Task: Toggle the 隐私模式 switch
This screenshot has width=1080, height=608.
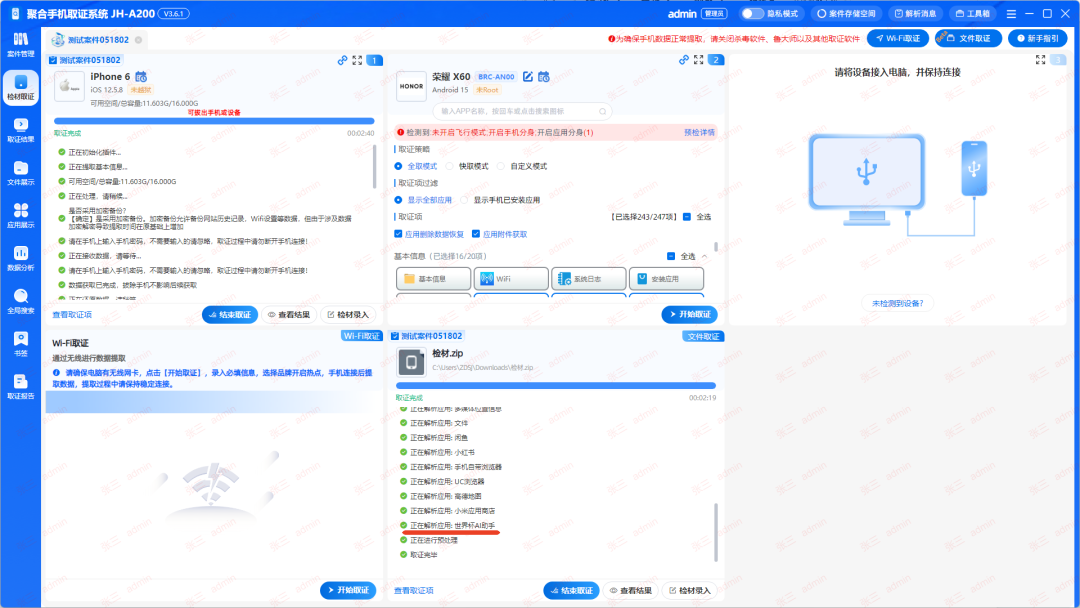Action: (x=751, y=13)
